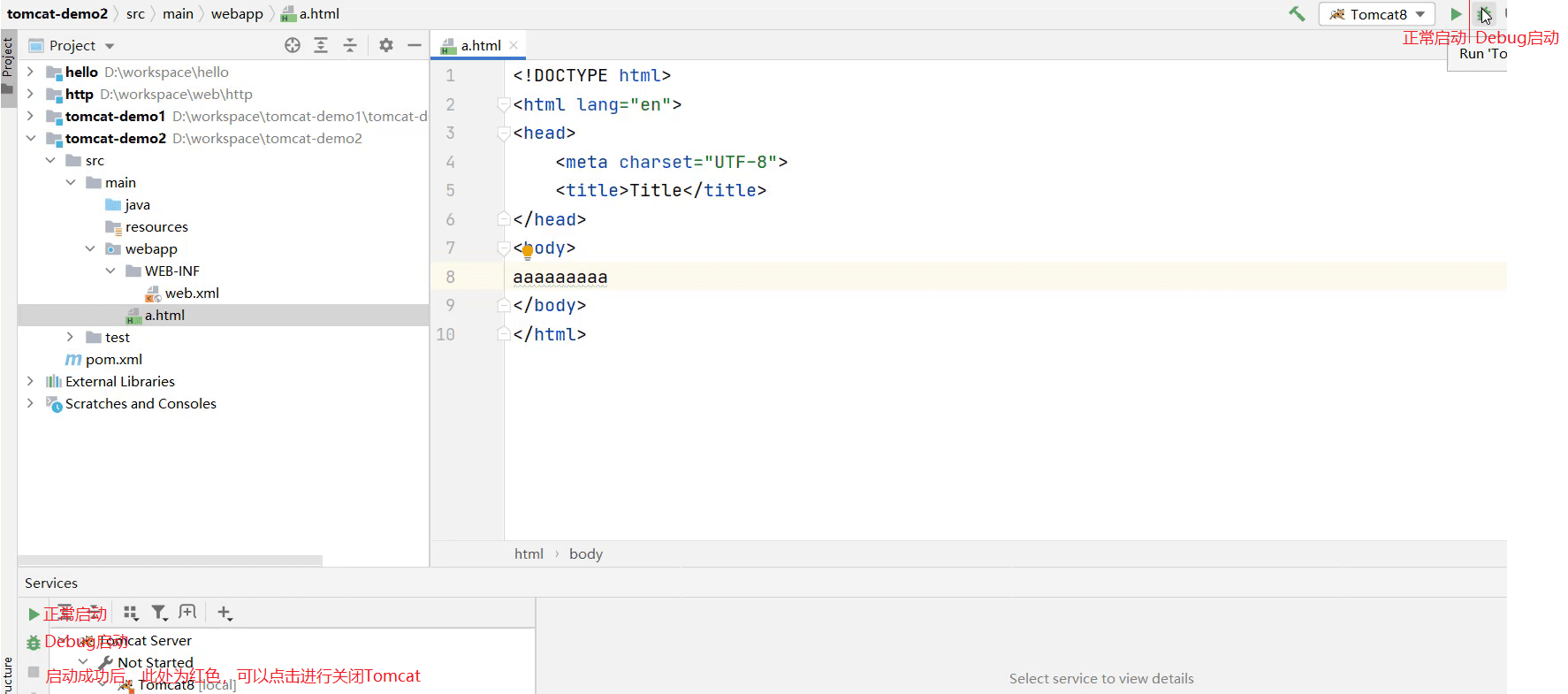Open the Filter options in Services toolbar
Screen dimensions: 1568x694
coord(159,613)
